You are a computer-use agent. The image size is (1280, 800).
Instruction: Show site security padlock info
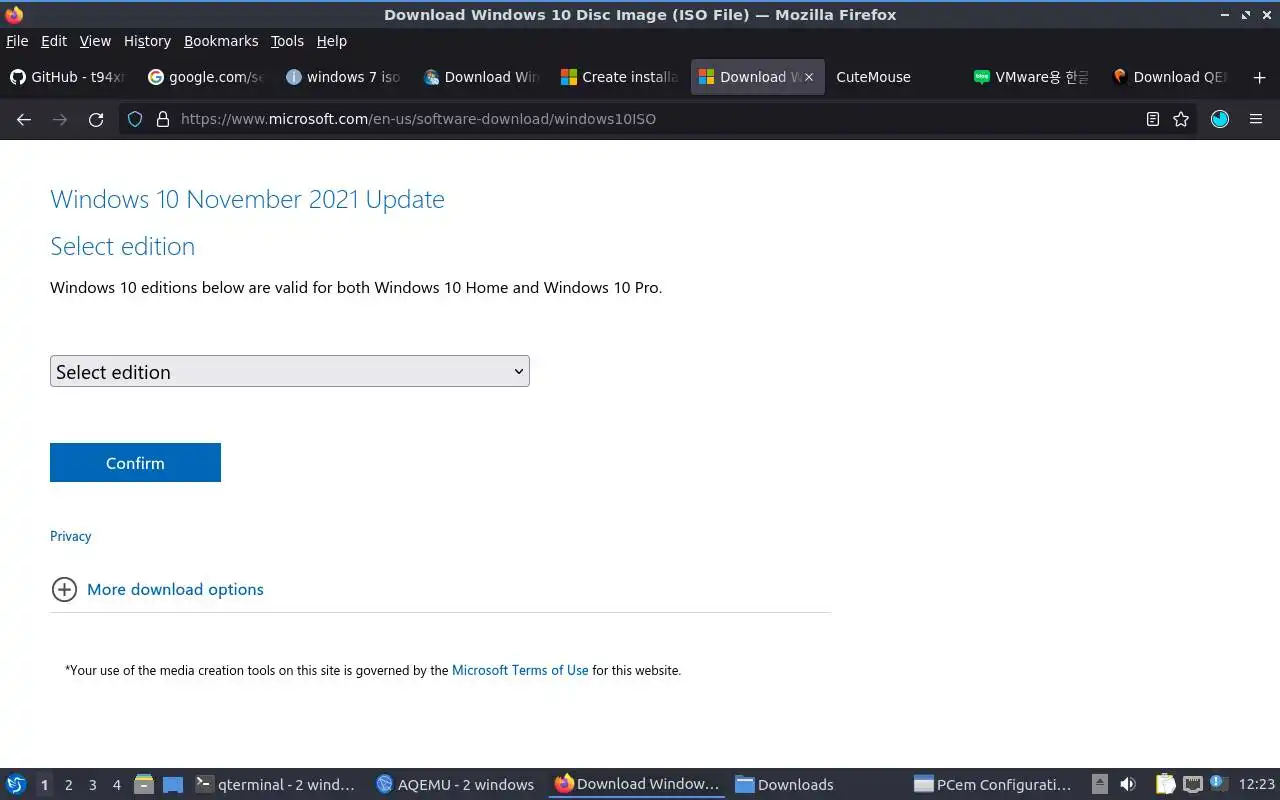pos(163,119)
